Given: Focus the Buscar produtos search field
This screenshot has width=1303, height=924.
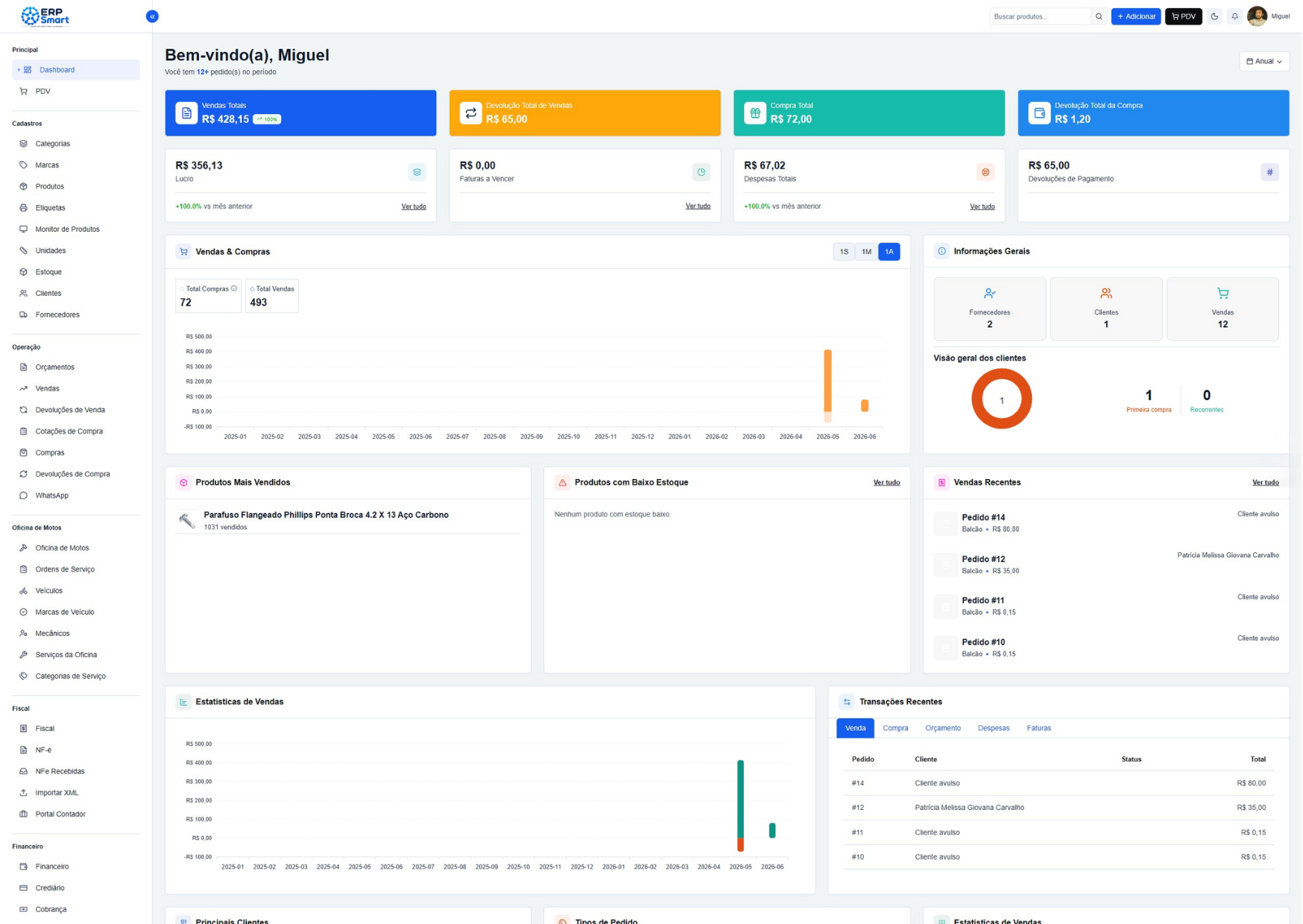Looking at the screenshot, I should pyautogui.click(x=1040, y=16).
